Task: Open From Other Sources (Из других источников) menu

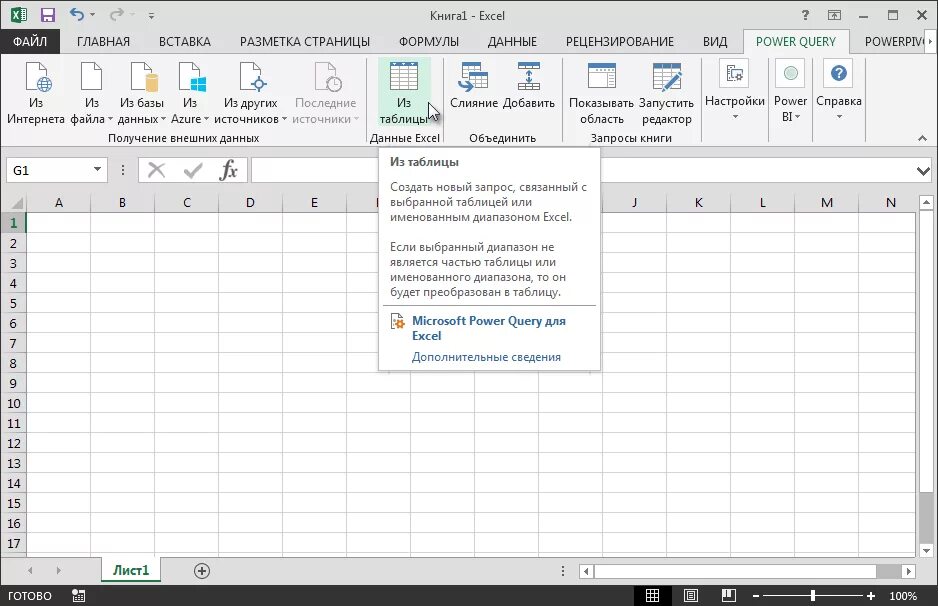Action: click(250, 93)
